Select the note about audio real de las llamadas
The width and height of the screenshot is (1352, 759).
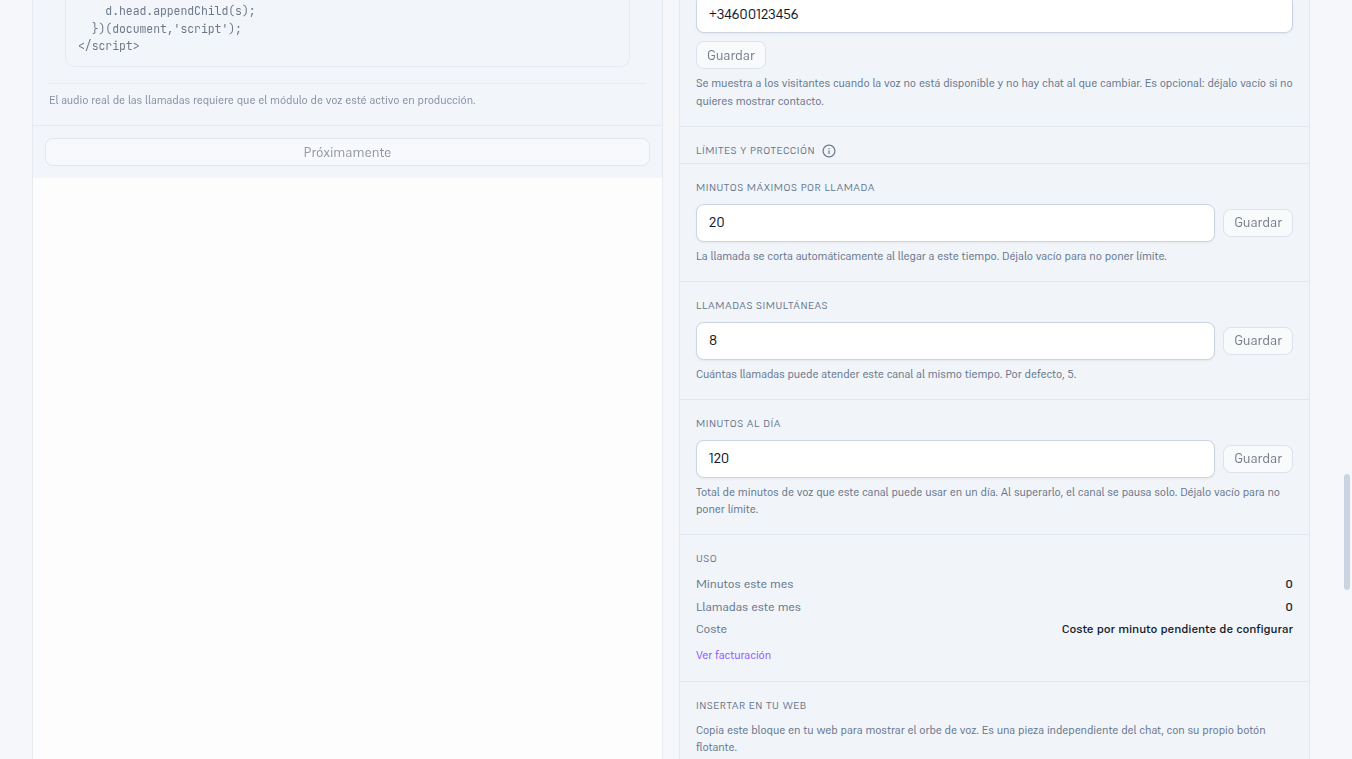click(x=262, y=100)
